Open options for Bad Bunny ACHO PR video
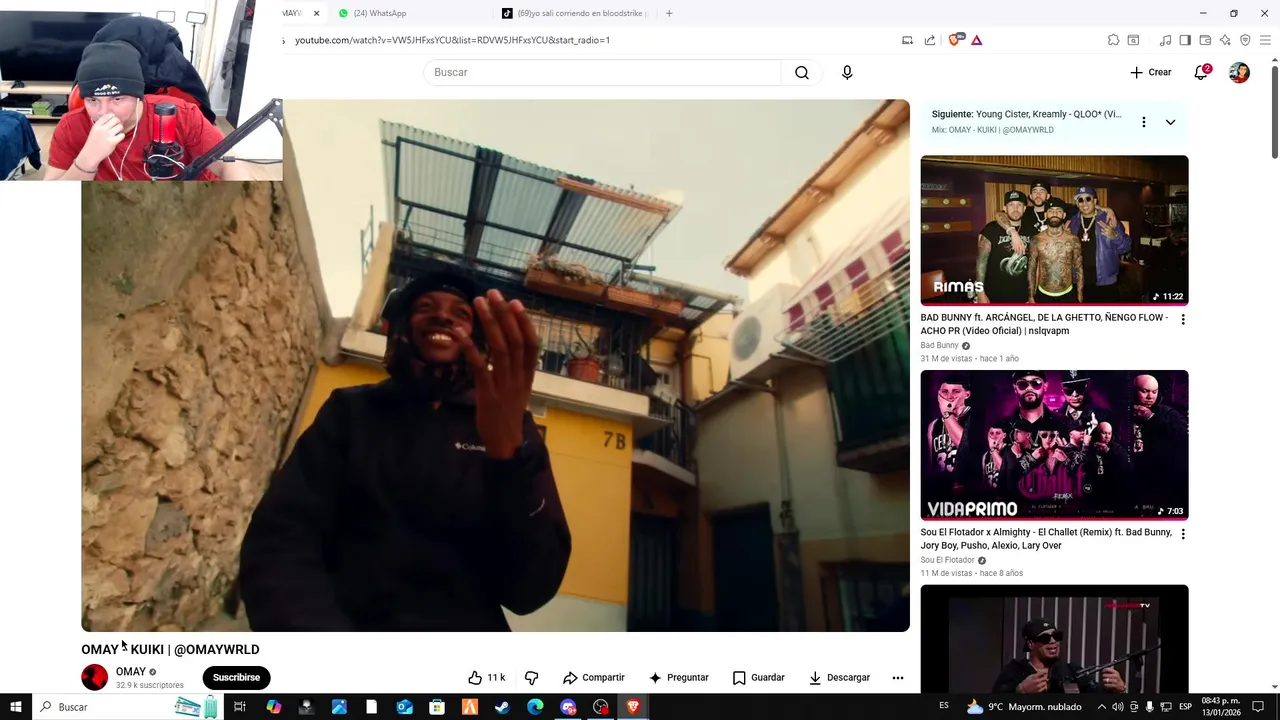The width and height of the screenshot is (1280, 720). tap(1183, 319)
